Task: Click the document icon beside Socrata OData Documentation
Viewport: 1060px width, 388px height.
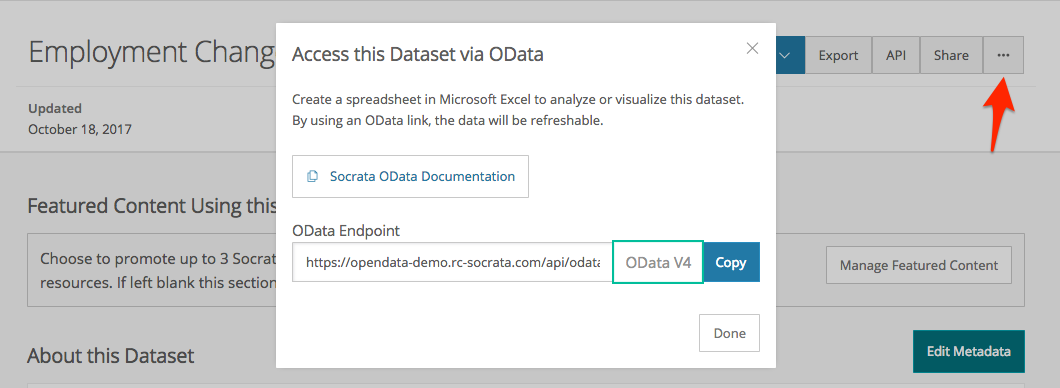Action: click(312, 176)
